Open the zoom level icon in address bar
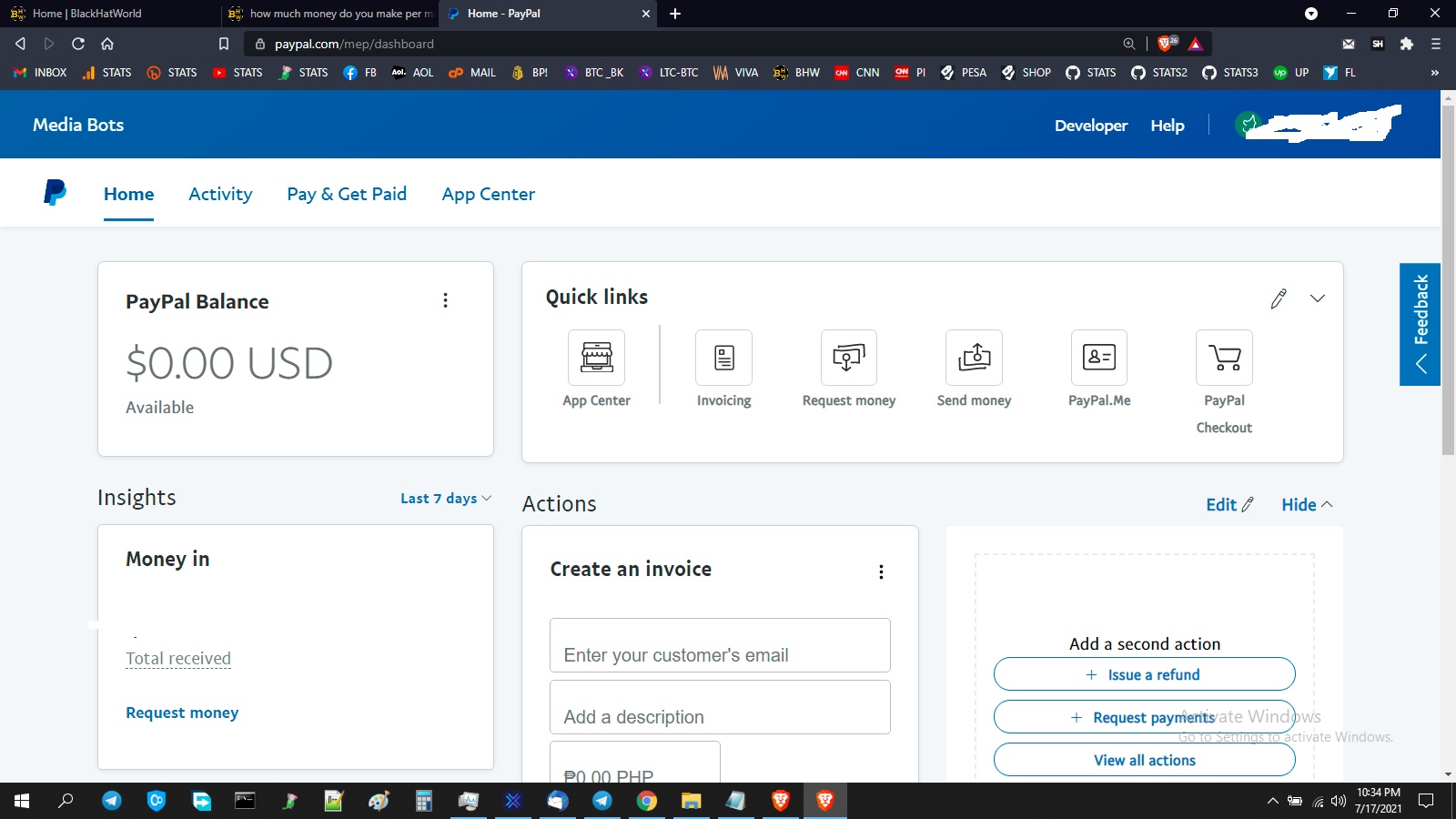 (x=1129, y=44)
